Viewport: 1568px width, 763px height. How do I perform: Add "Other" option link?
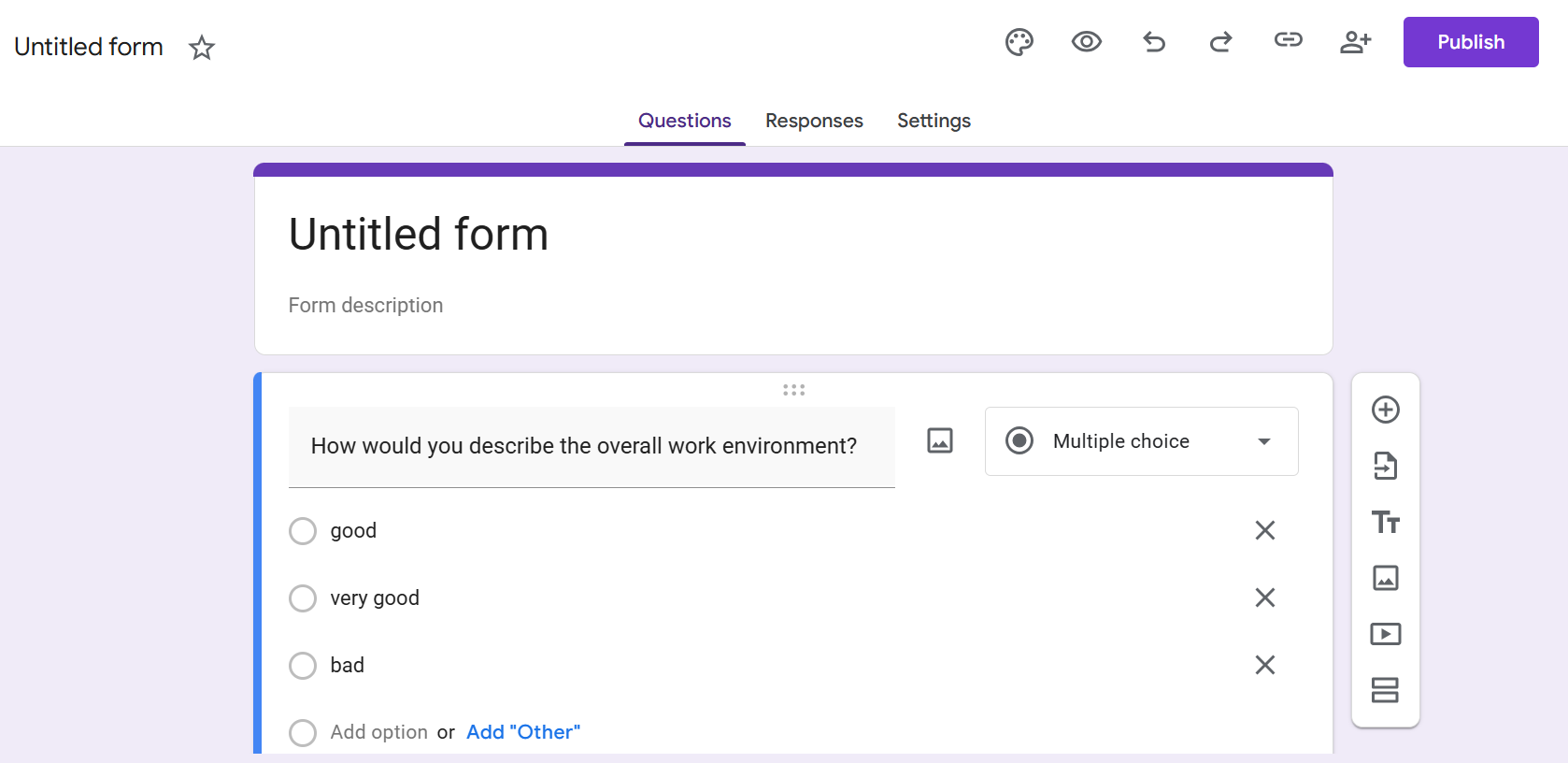523,732
